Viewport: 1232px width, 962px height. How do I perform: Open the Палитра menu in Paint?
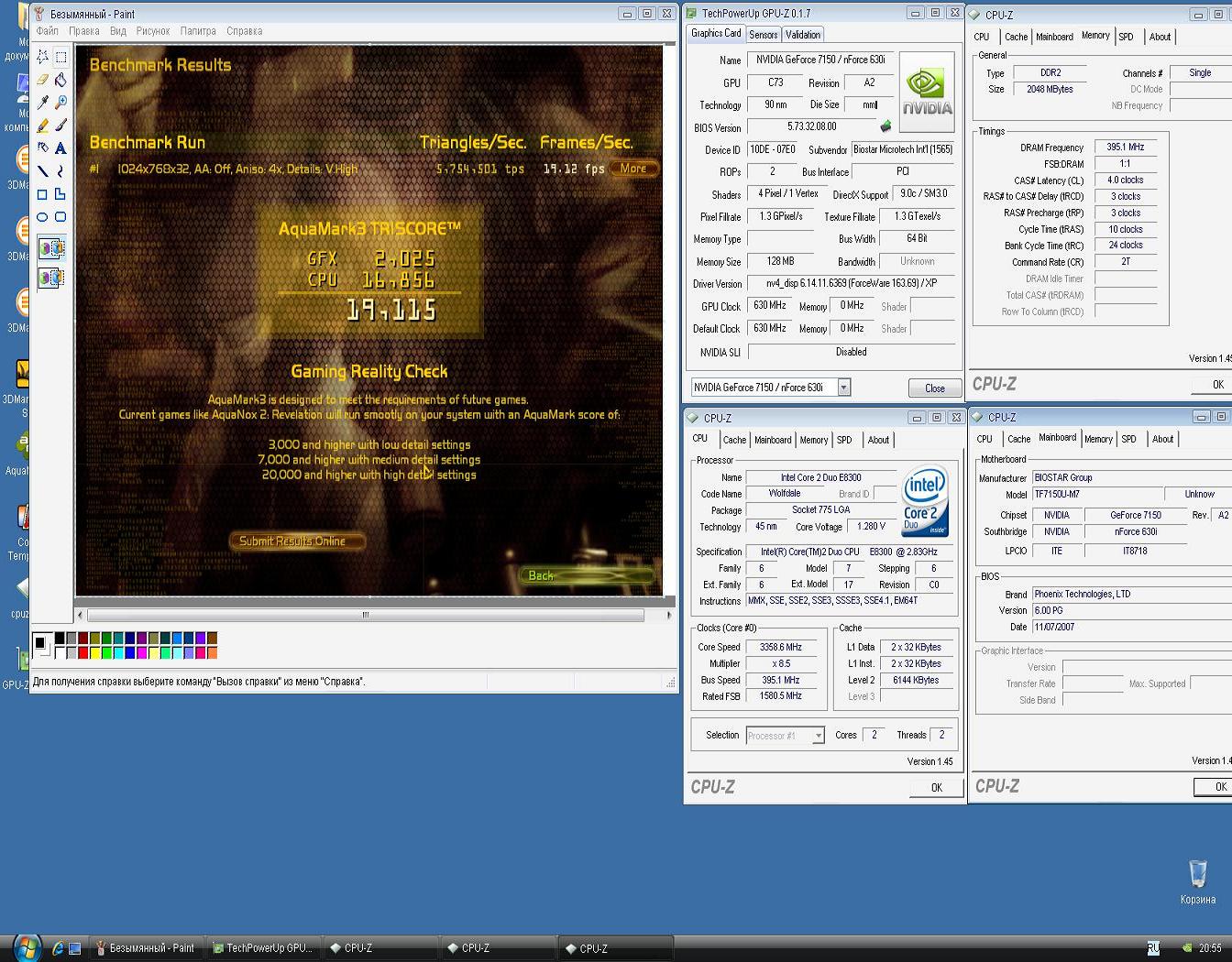point(198,31)
